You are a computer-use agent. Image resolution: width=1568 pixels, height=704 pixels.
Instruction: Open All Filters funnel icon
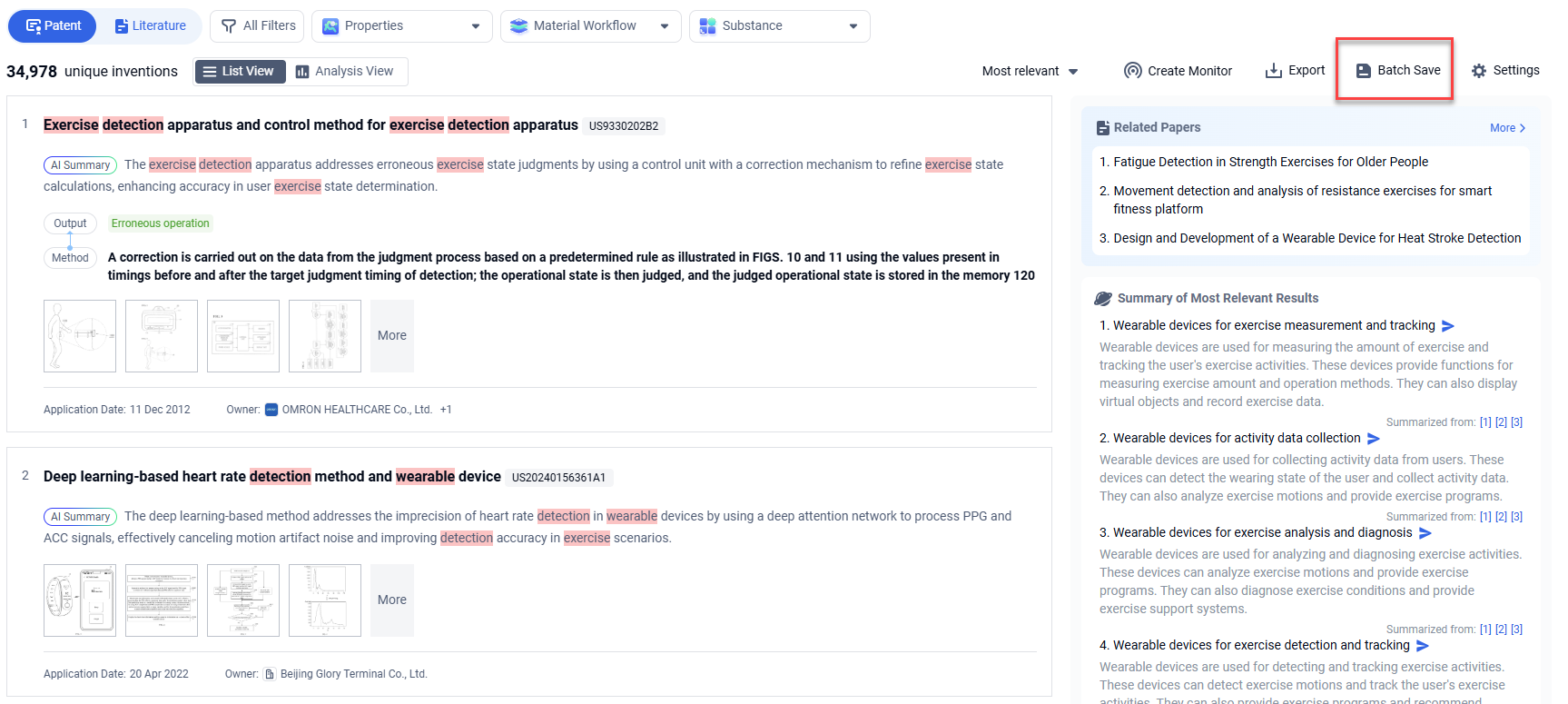pyautogui.click(x=229, y=26)
